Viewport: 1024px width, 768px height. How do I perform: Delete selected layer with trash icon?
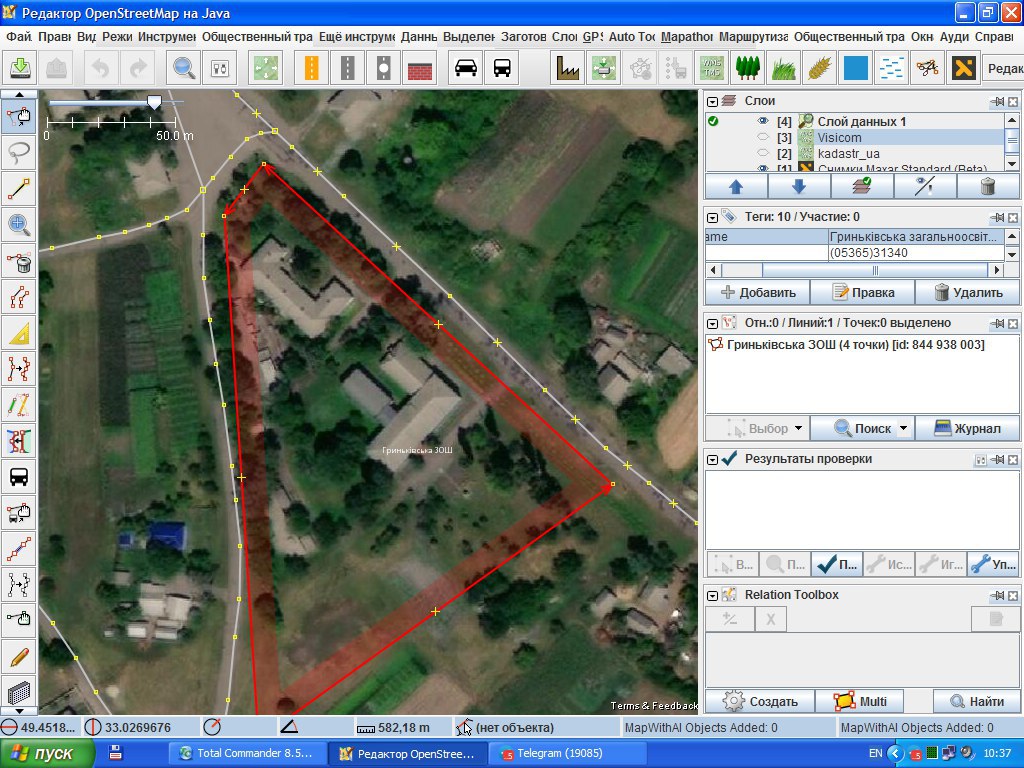click(x=988, y=187)
